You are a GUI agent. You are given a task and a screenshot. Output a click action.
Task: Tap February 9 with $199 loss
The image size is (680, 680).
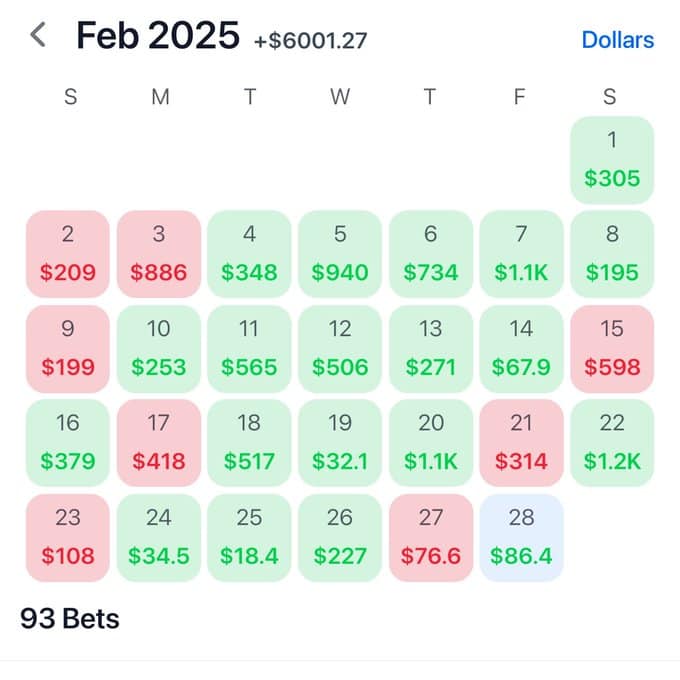(x=68, y=349)
